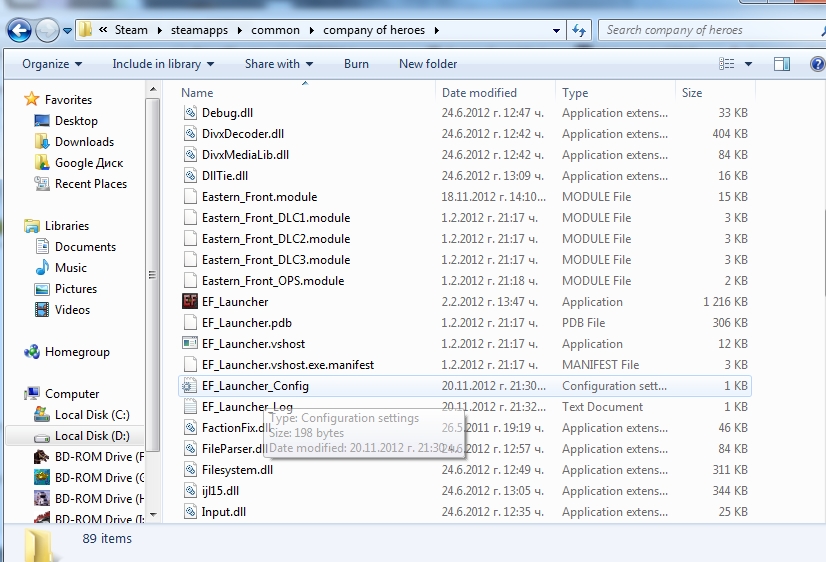Toggle the preview pane icon

(782, 64)
